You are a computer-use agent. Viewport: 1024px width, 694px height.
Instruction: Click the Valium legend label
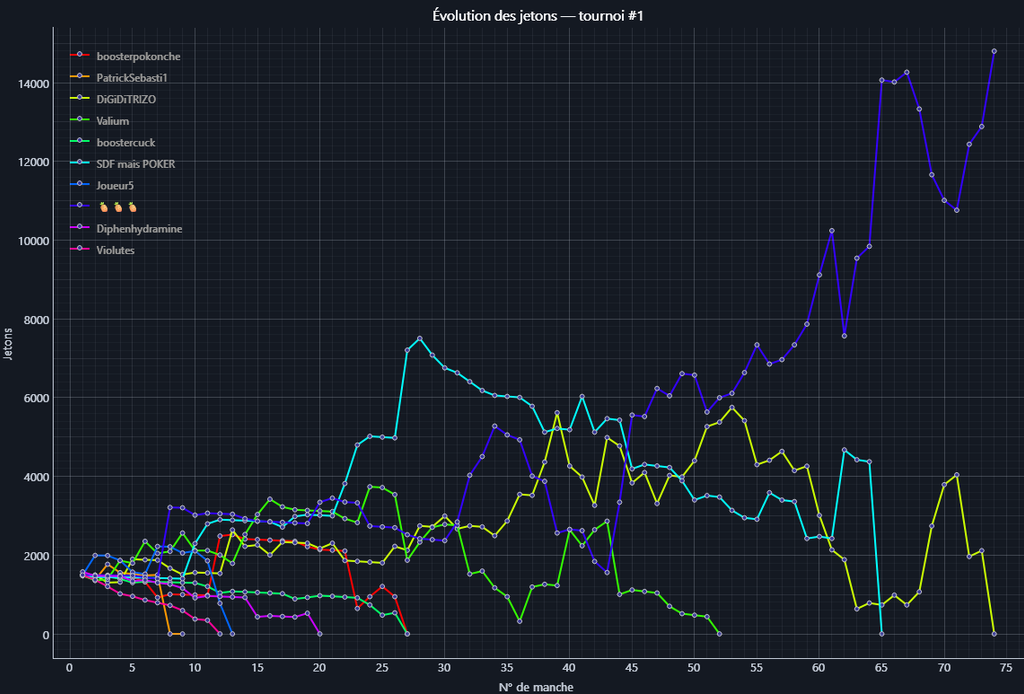pos(113,121)
